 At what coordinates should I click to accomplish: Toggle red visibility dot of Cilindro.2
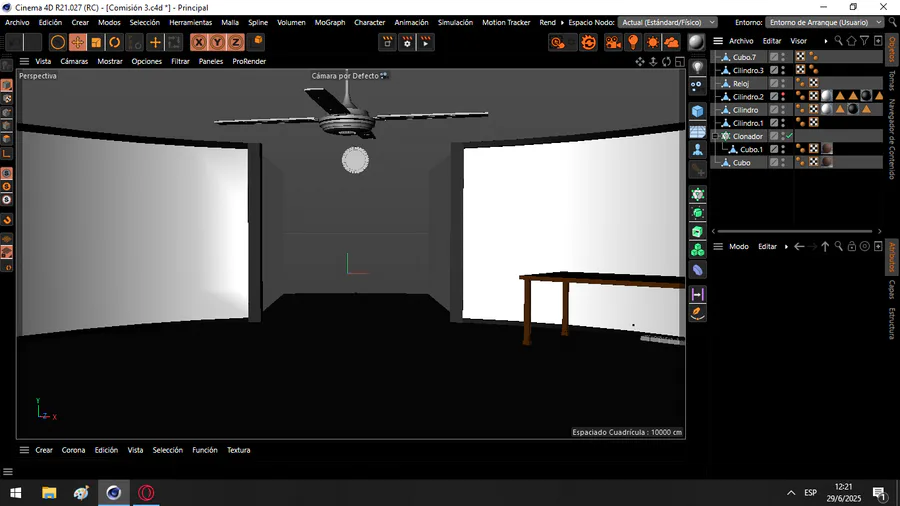[783, 96]
